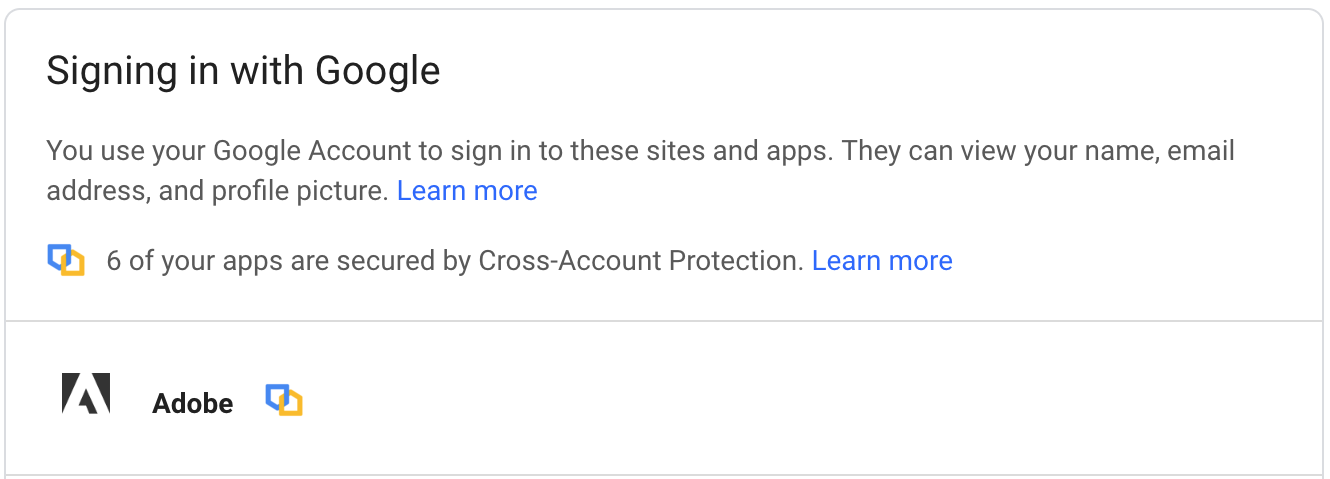Open Learn more link about Cross-Account Protection
This screenshot has height=479, width=1330.
(x=882, y=261)
